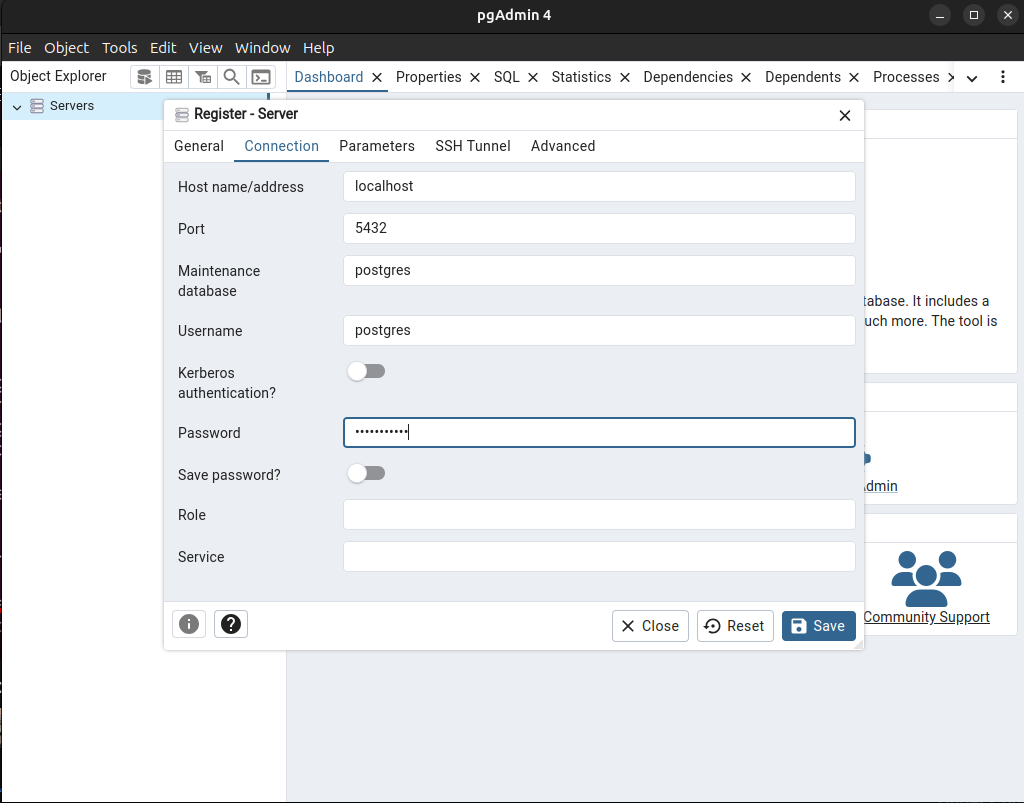Viewport: 1024px width, 803px height.
Task: Click the Query Tool icon in Object Explorer
Action: click(145, 77)
